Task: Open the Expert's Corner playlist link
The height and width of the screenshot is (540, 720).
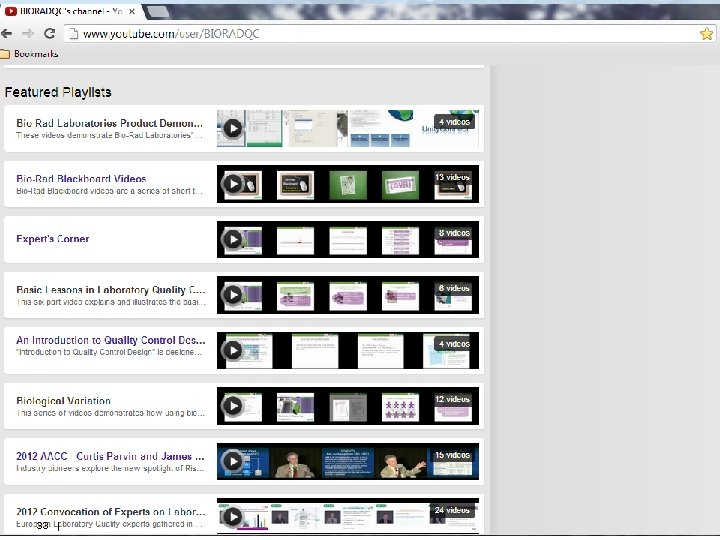Action: click(52, 239)
